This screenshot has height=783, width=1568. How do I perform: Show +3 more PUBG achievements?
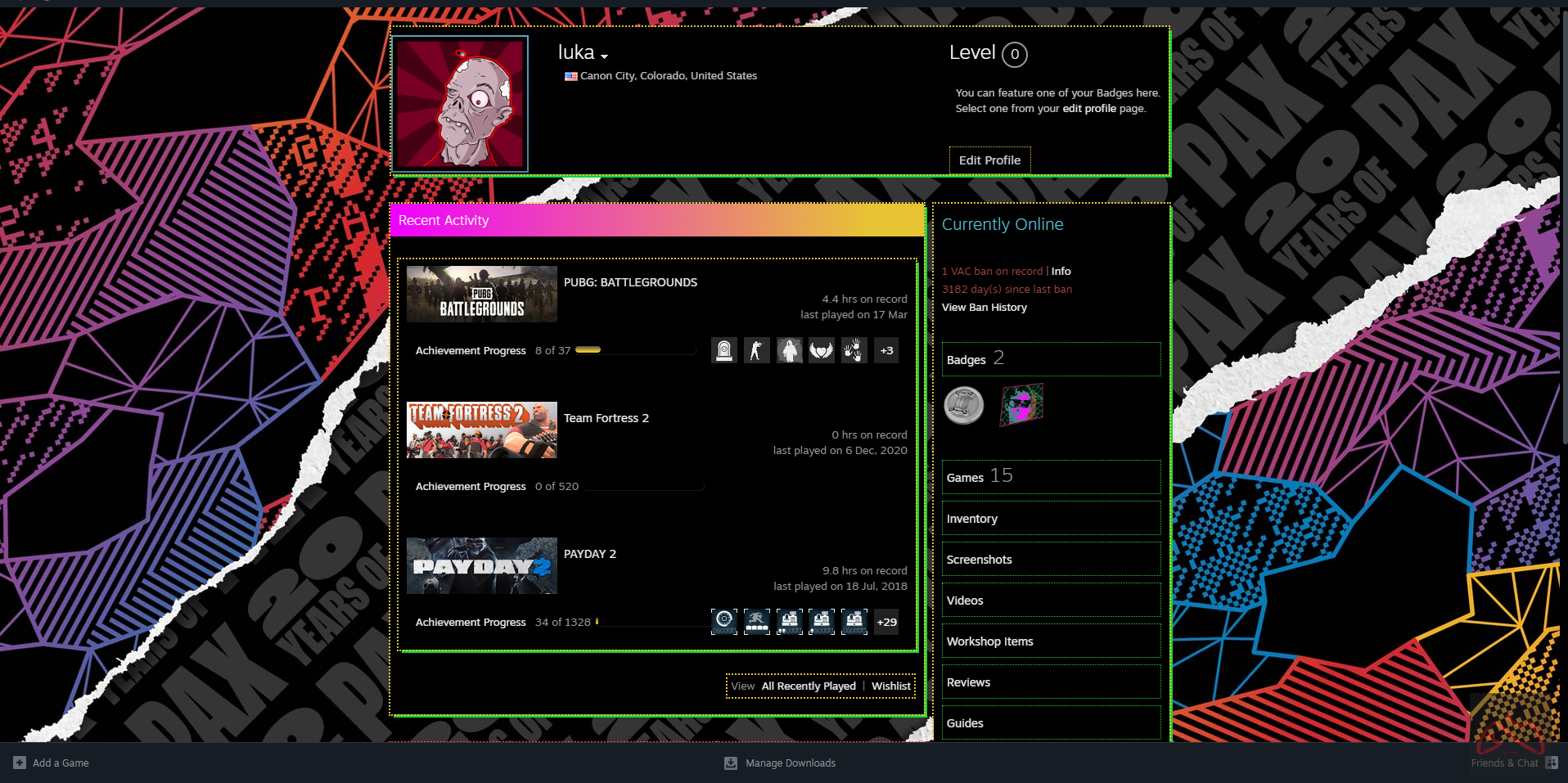pyautogui.click(x=886, y=351)
